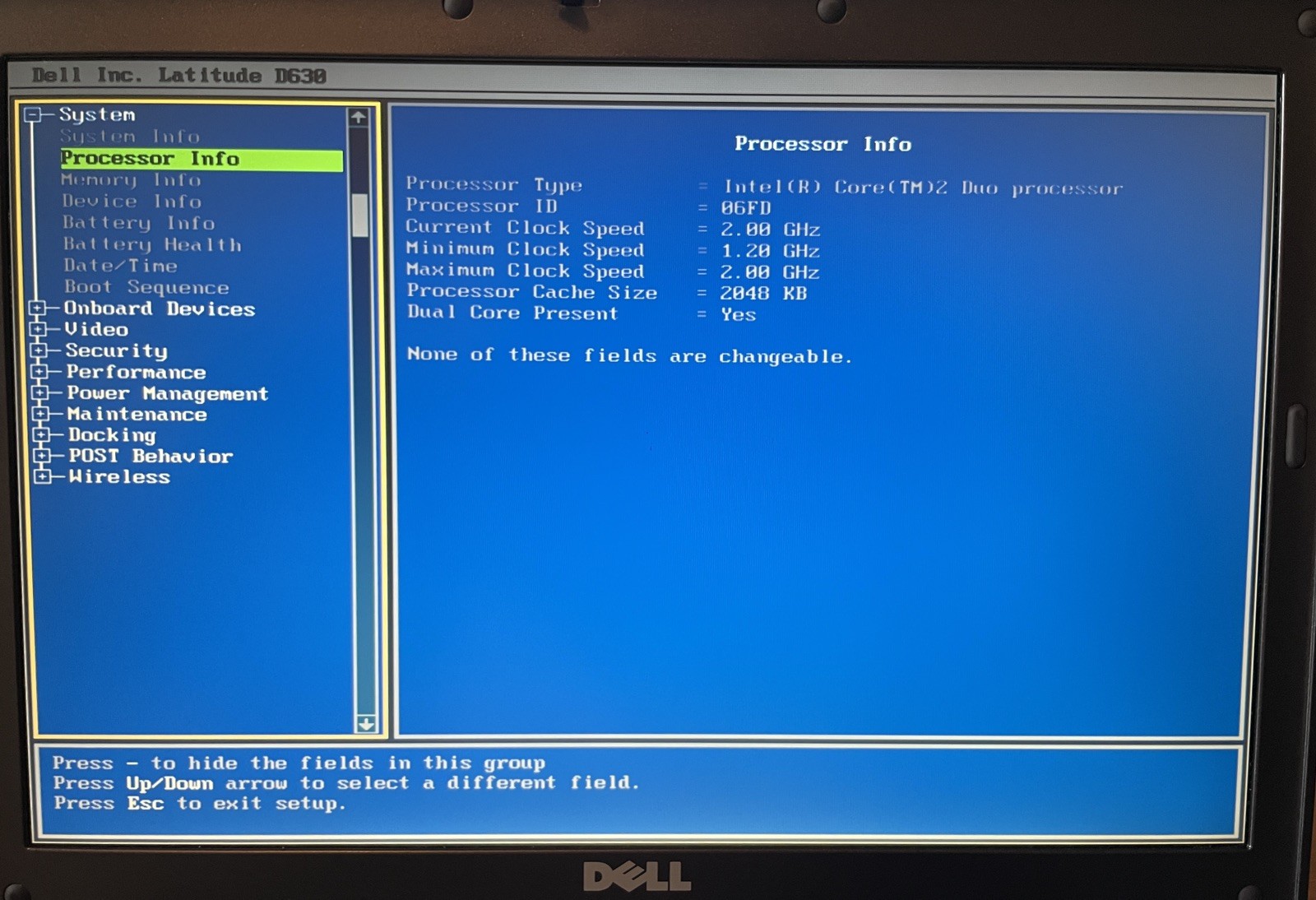Click the Minimum Clock Speed 1.20 GHz value
Screen dimensions: 1316x900
[x=770, y=251]
